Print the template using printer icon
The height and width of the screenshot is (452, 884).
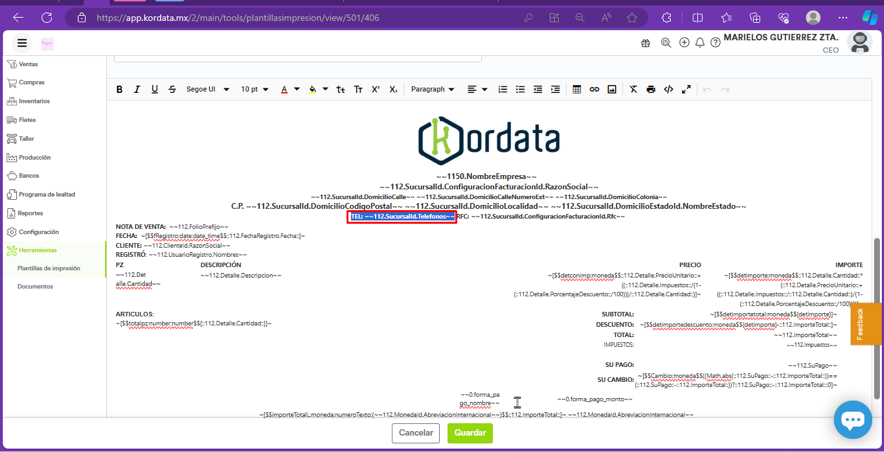click(651, 90)
